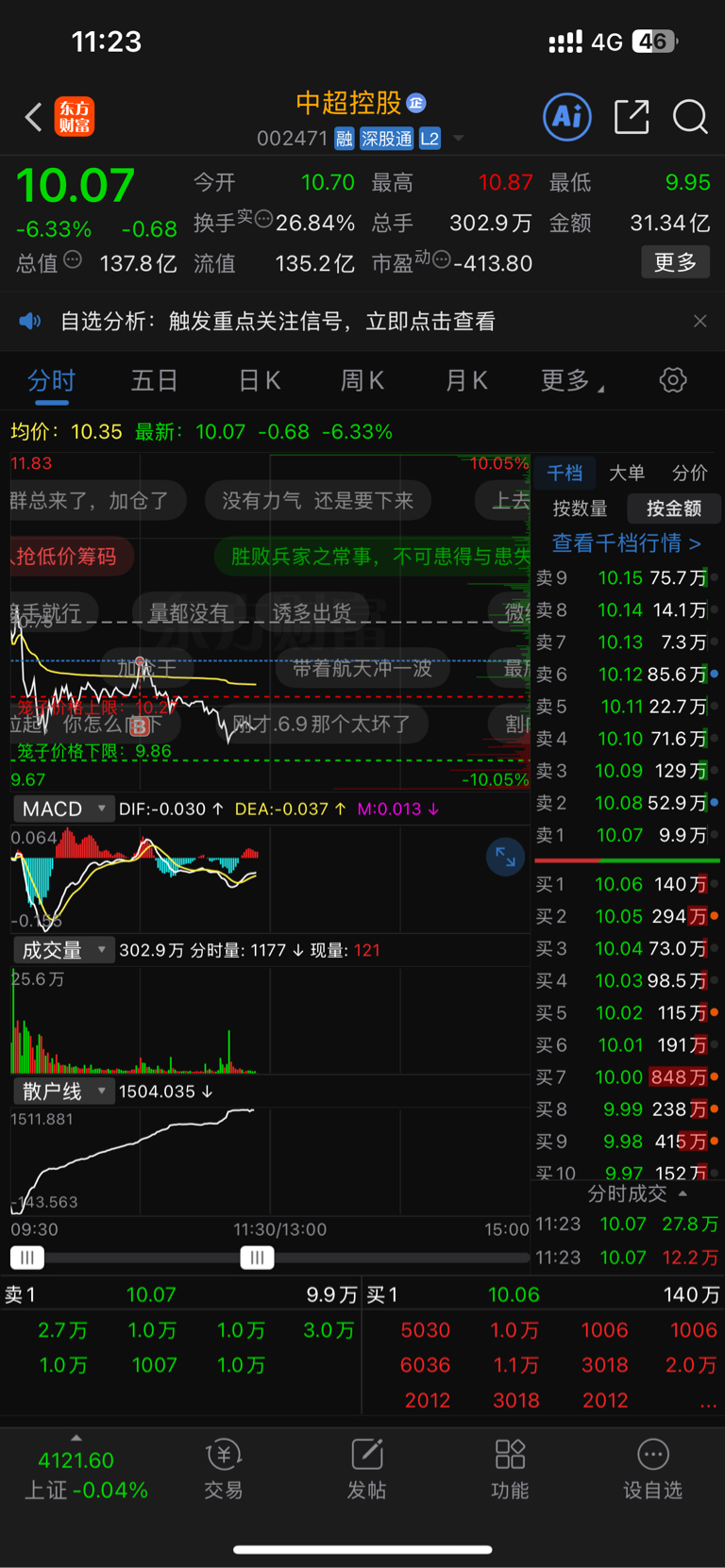This screenshot has height=1568, width=725.
Task: Switch to 五日 tab
Action: (x=154, y=380)
